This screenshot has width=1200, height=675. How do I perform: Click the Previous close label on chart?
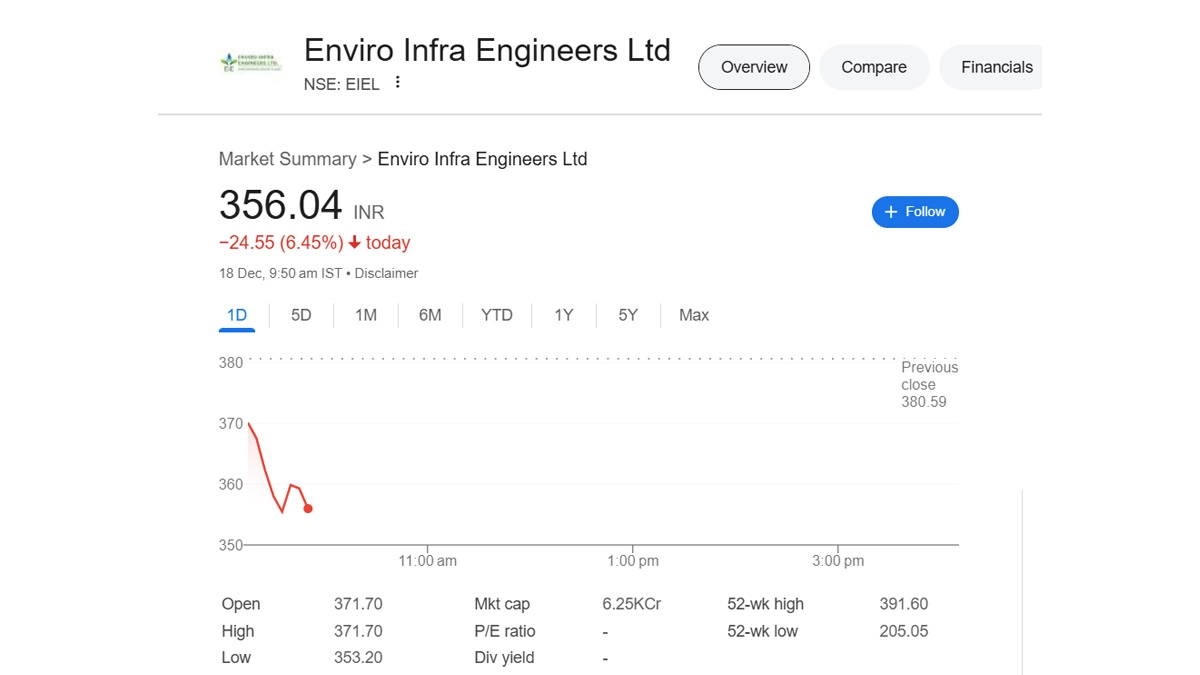(929, 376)
